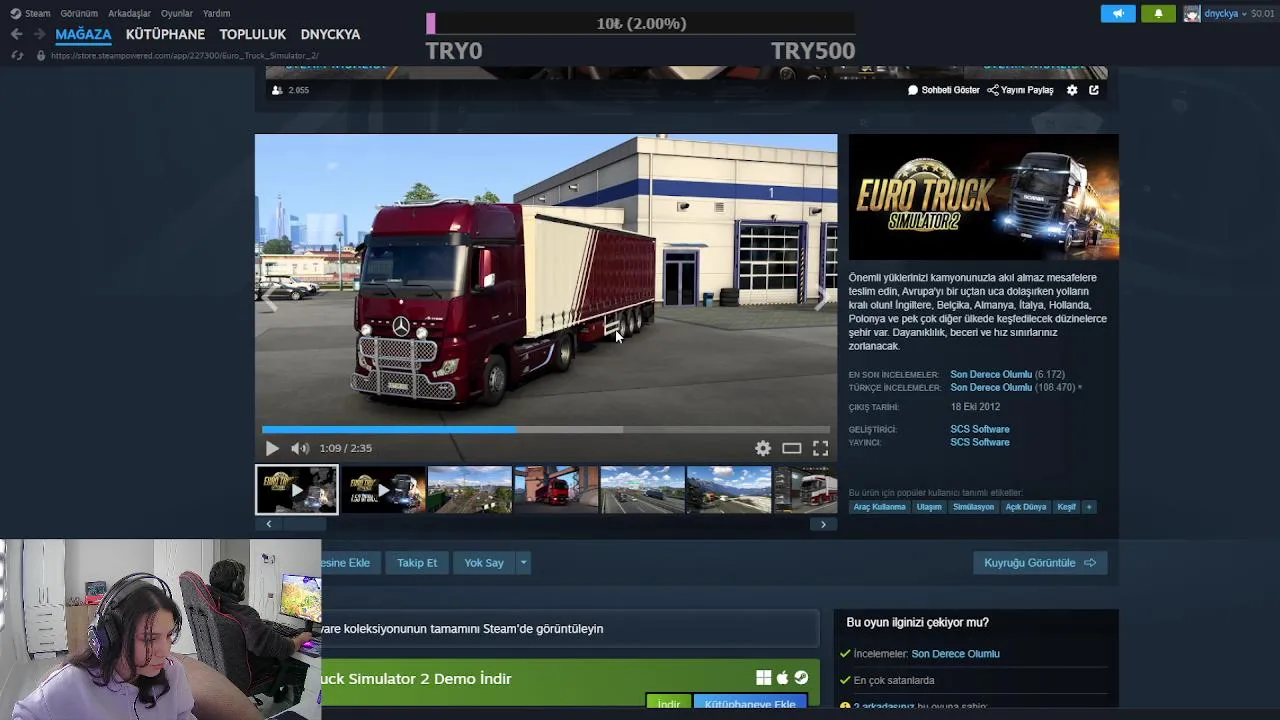The width and height of the screenshot is (1280, 720).
Task: Toggle theater mode on video
Action: (792, 449)
